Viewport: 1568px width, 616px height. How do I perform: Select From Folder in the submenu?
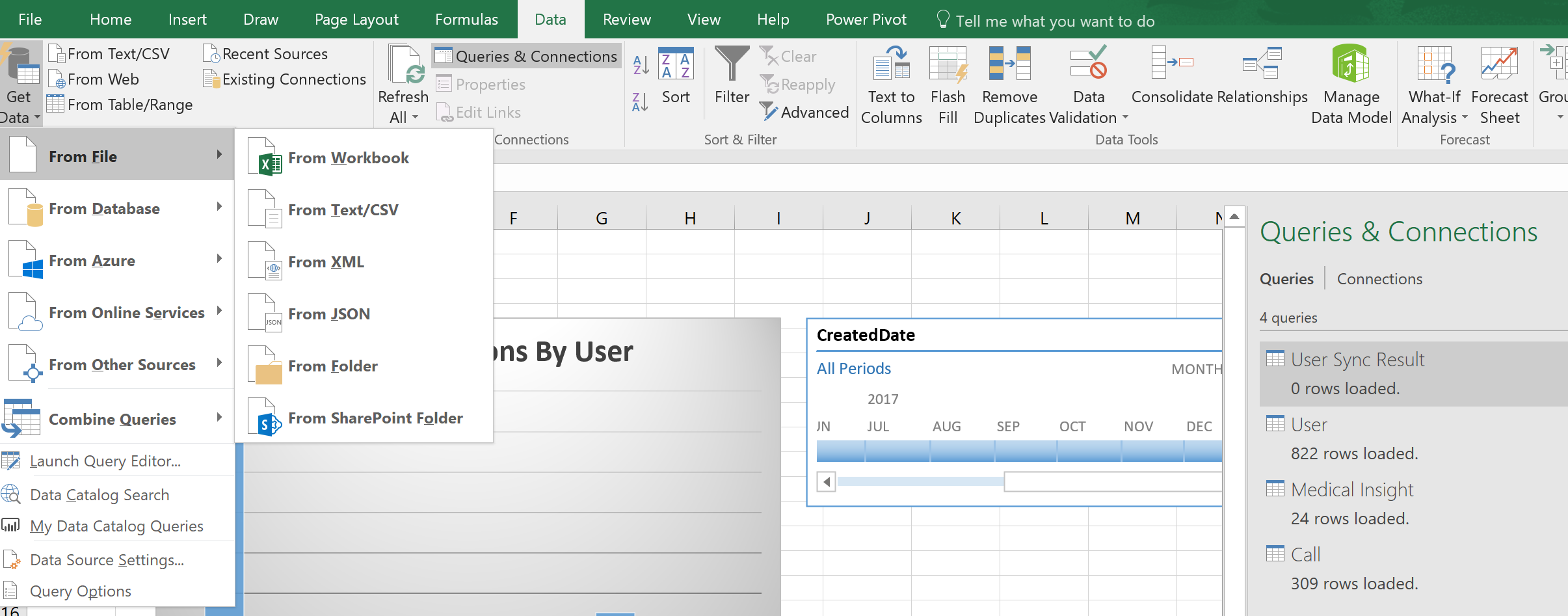(x=364, y=366)
